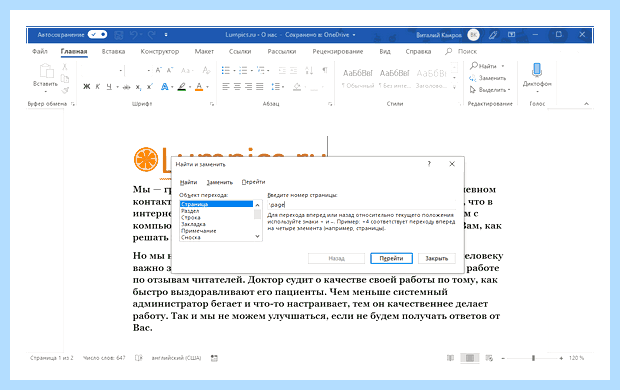Screen dimensions: 620x390
Task: Open the Заменить tab in the dialog
Action: [x=219, y=182]
